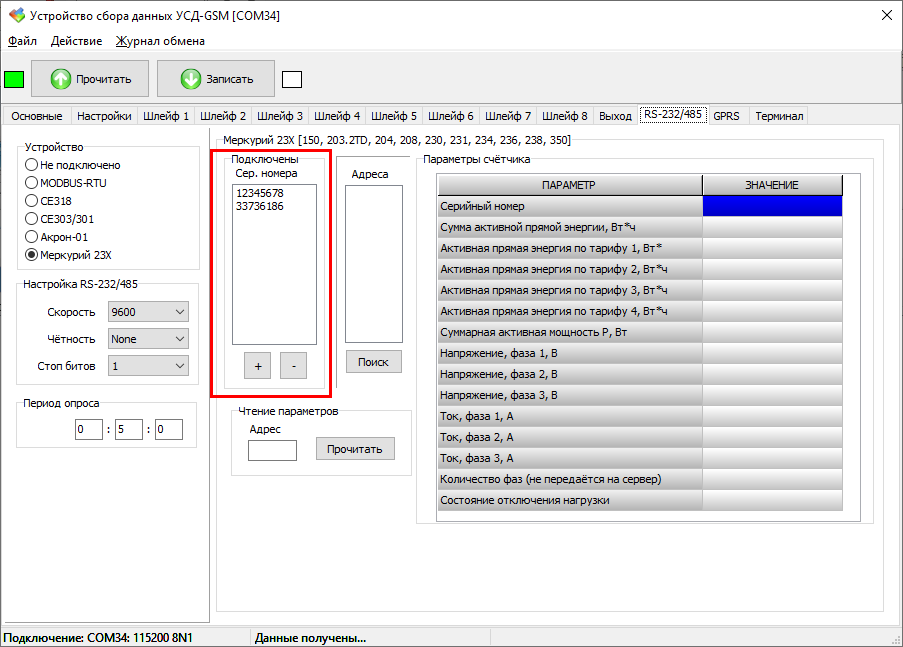This screenshot has width=903, height=647.
Task: Open the Шлейф 6 tab
Action: [x=451, y=116]
